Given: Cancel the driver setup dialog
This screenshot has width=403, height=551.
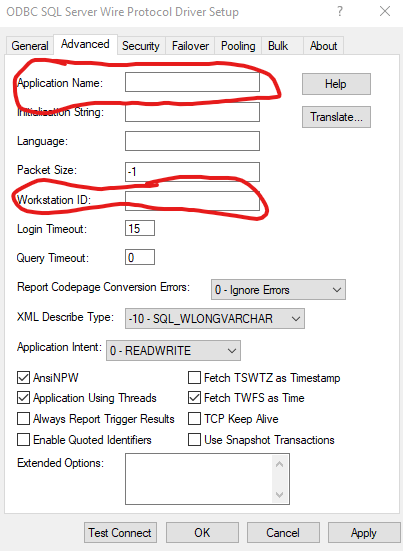Looking at the screenshot, I should (283, 533).
